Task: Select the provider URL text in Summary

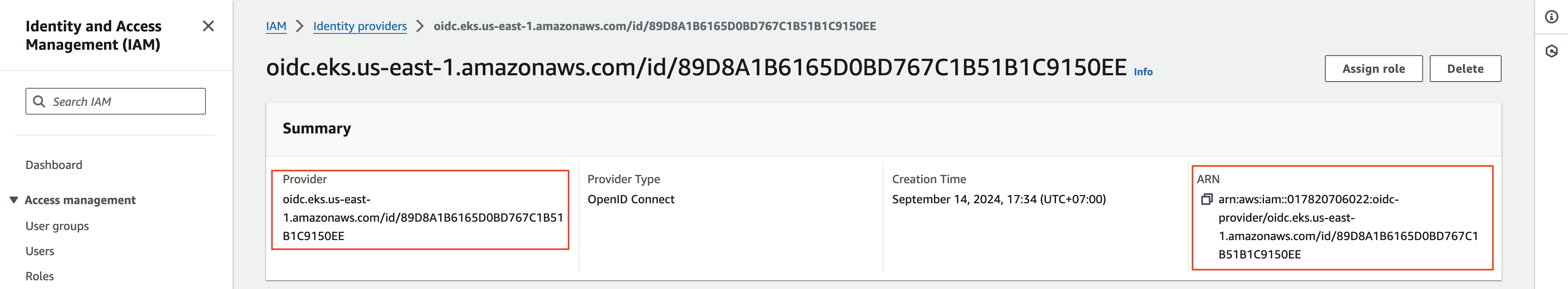Action: (x=422, y=217)
